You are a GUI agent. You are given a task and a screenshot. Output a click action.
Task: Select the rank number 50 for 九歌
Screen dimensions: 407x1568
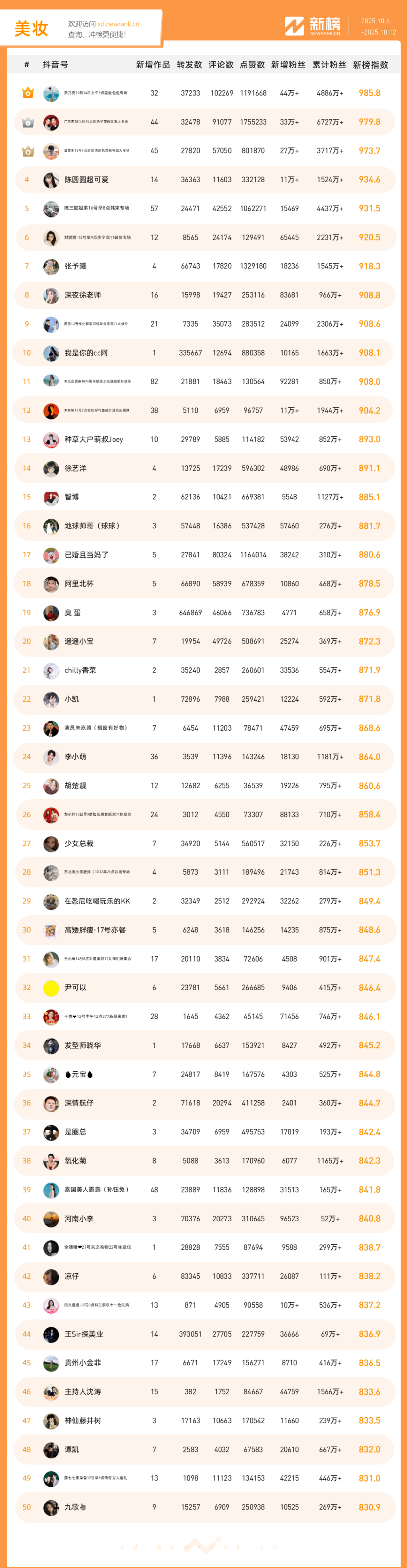27,1507
